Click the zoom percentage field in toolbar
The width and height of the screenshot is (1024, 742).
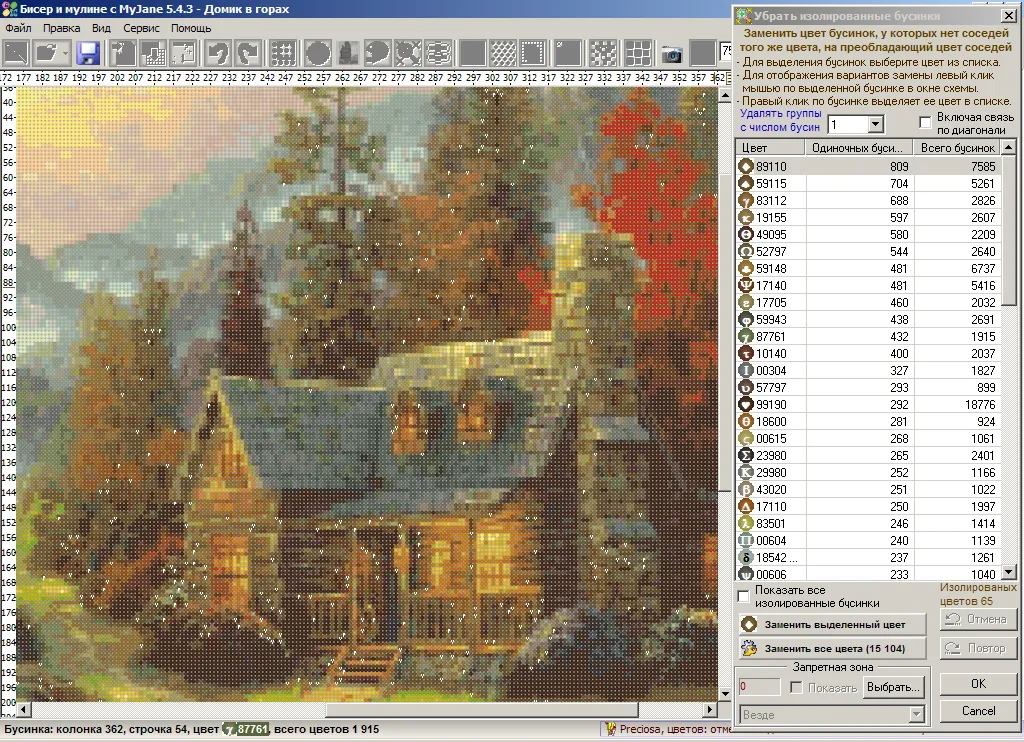pyautogui.click(x=725, y=52)
